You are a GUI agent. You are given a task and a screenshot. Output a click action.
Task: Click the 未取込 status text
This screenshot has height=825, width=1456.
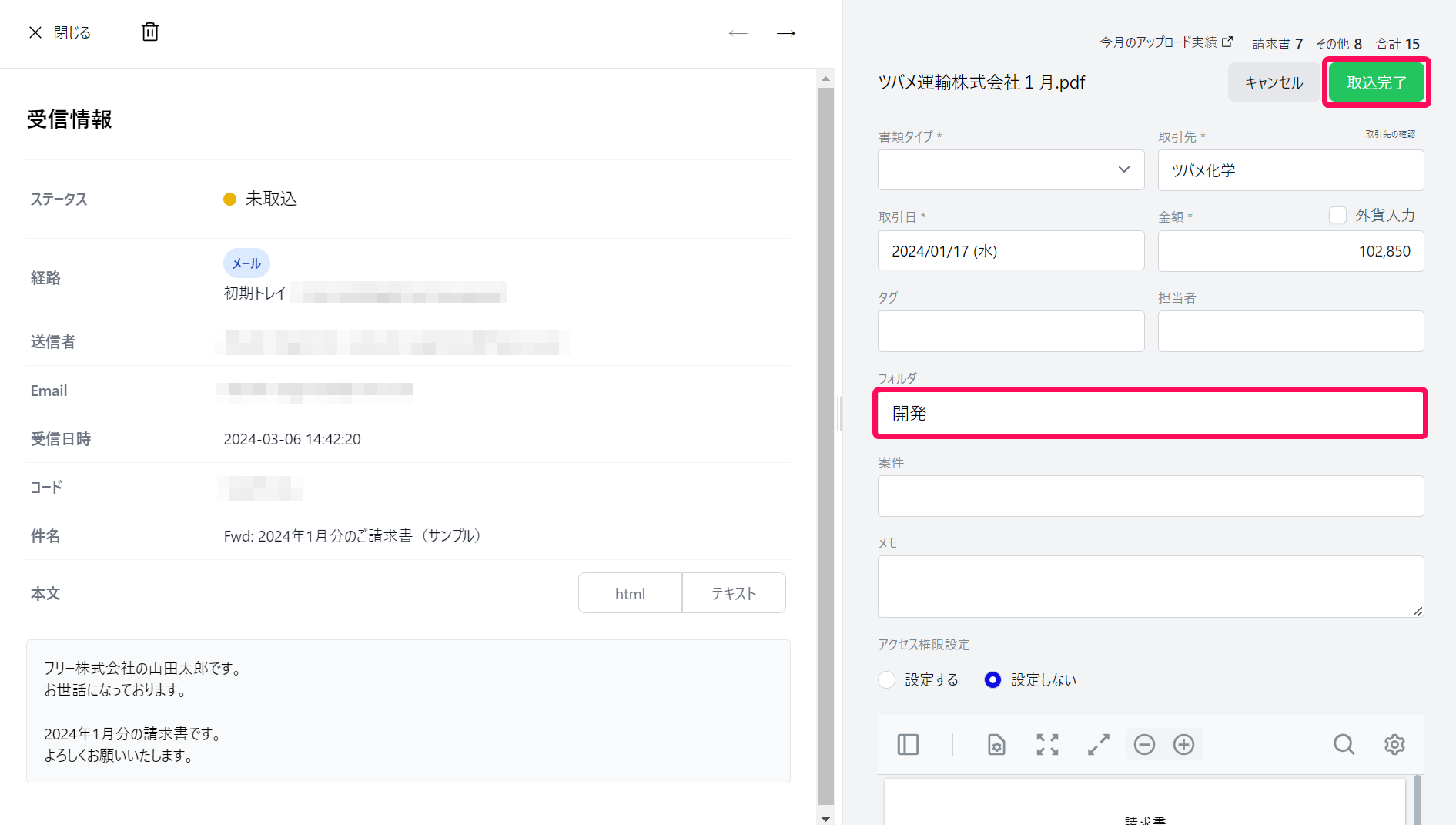tap(271, 199)
